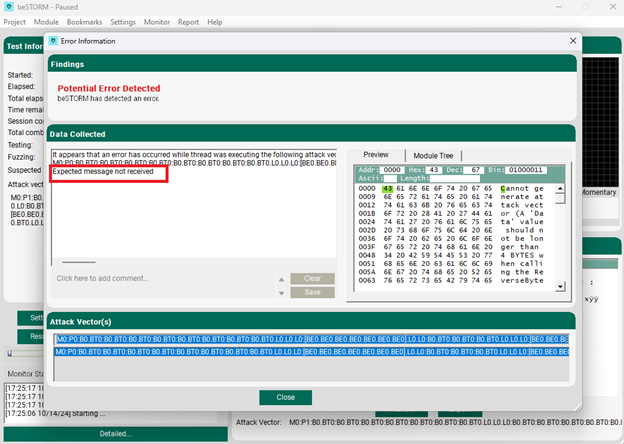This screenshot has width=624, height=444.
Task: Click the 'Cannot ge' ASCII text in preview
Action: point(522,189)
